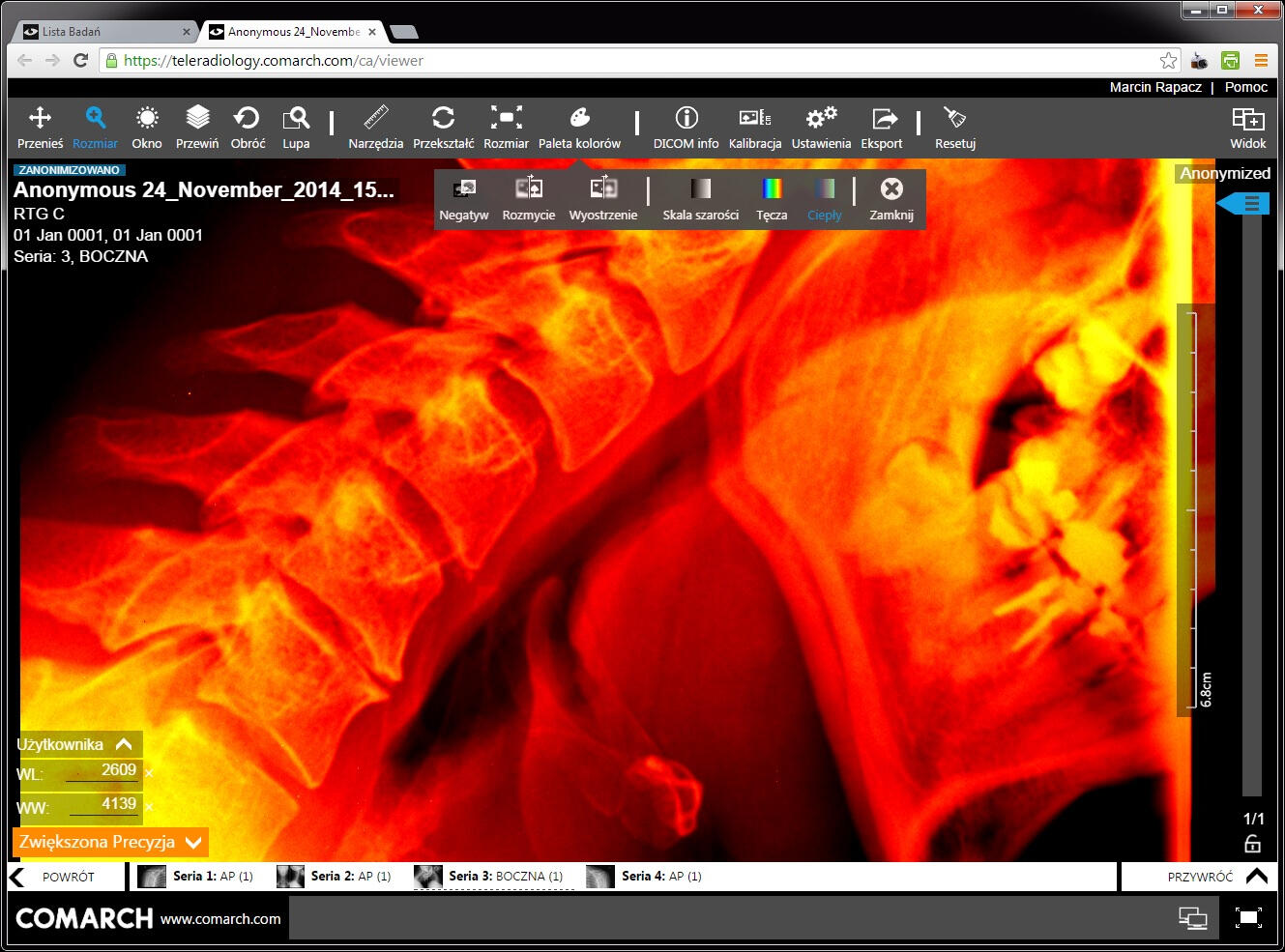Open the Narzędzia measurement tools
This screenshot has width=1285, height=952.
point(376,128)
